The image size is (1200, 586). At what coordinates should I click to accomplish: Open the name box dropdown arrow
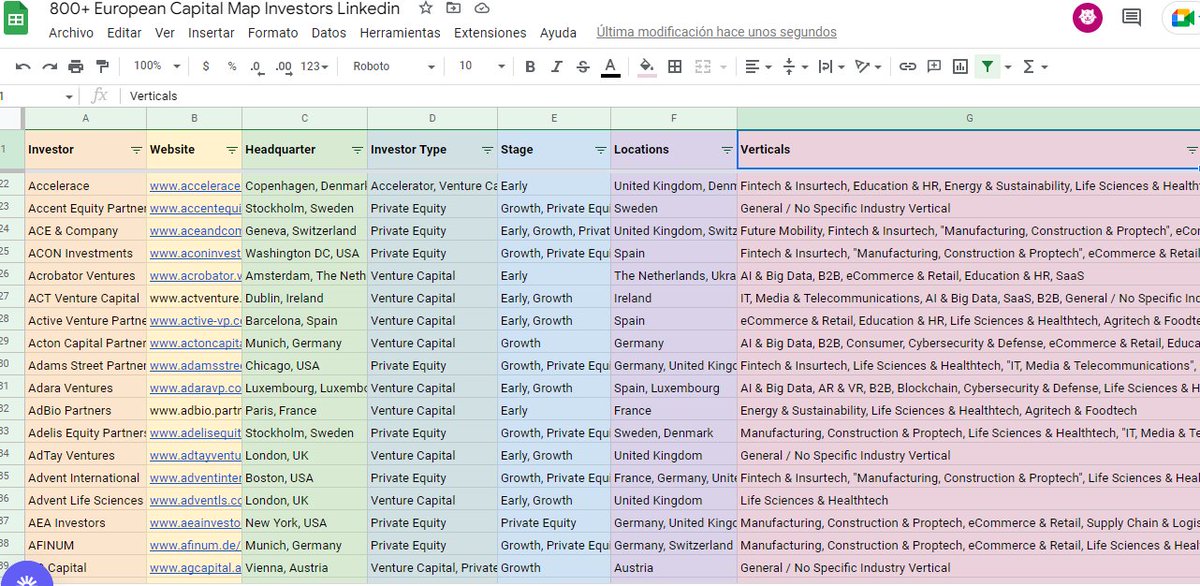69,97
